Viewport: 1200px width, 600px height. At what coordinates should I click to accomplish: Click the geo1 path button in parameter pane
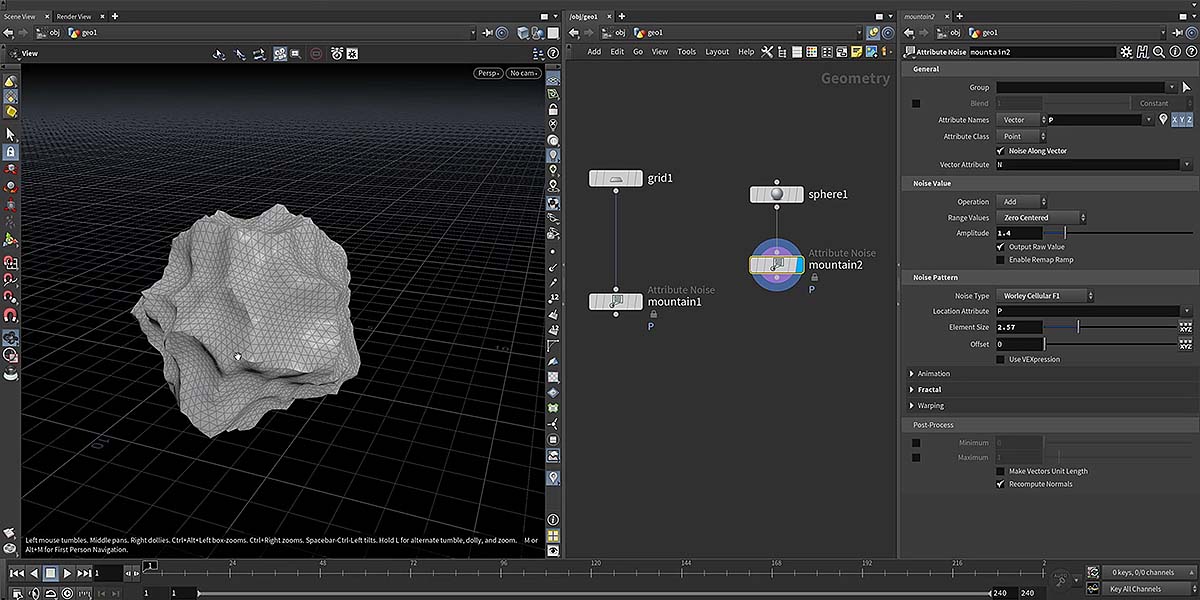tap(981, 33)
